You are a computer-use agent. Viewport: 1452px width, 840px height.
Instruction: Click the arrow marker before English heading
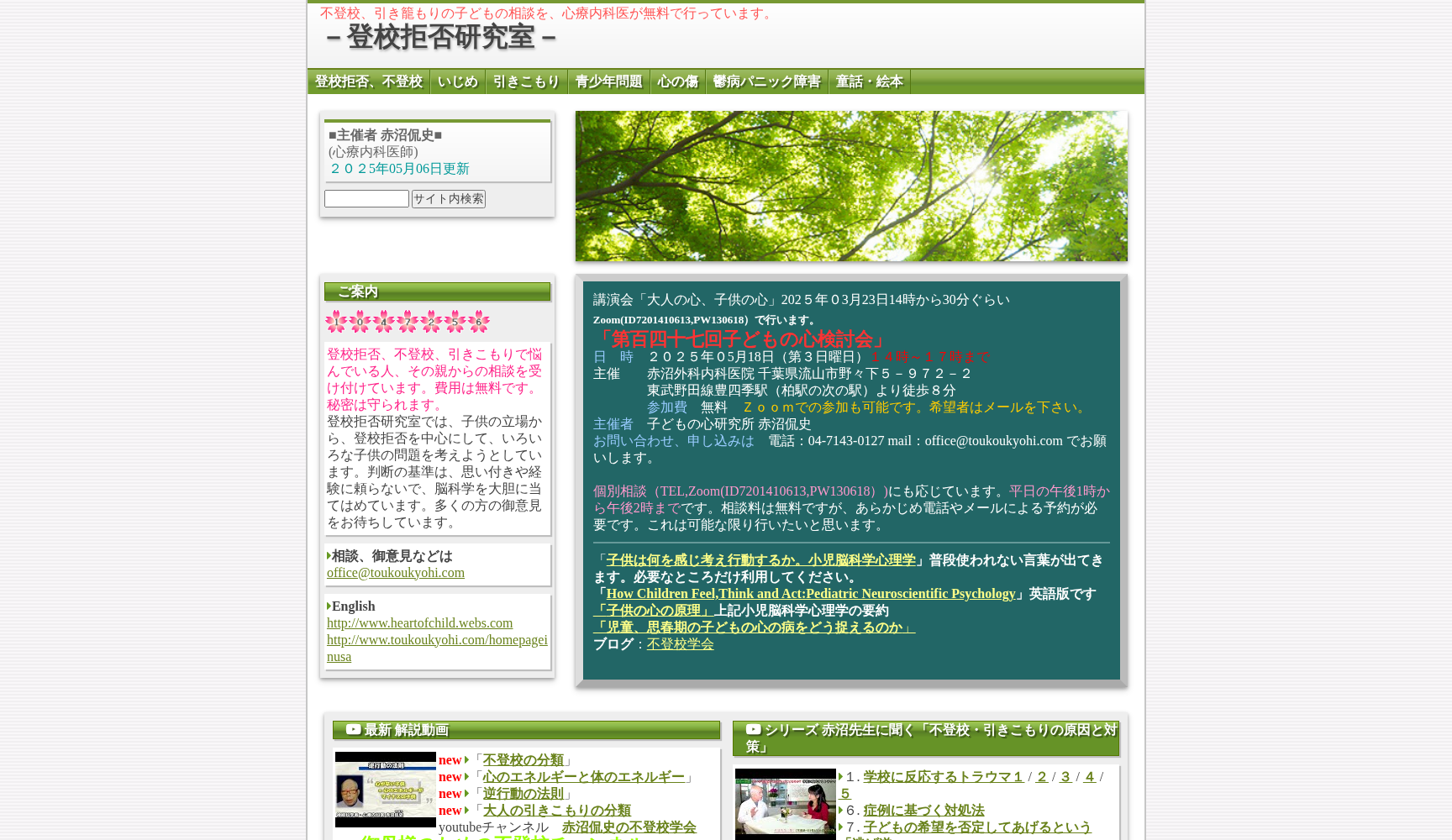coord(329,606)
